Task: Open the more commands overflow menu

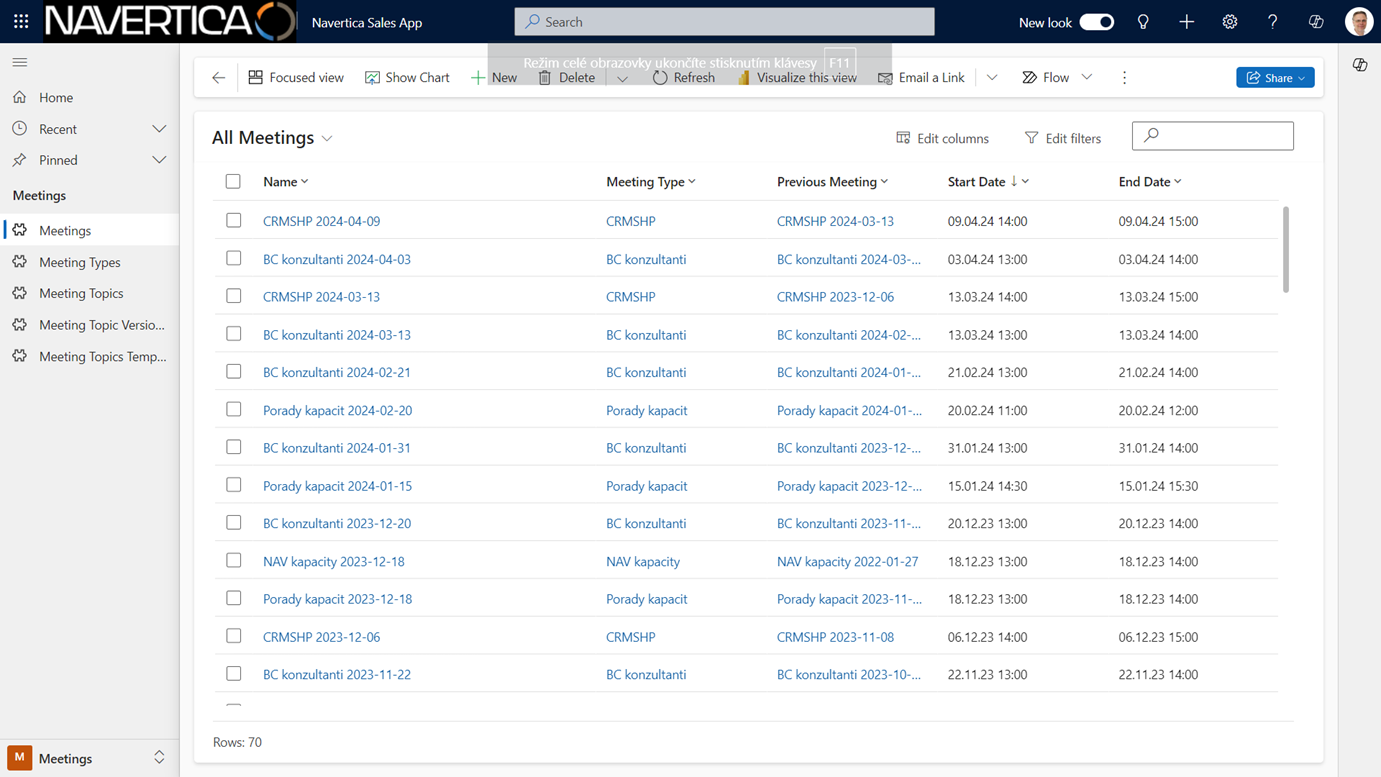Action: tap(1124, 77)
